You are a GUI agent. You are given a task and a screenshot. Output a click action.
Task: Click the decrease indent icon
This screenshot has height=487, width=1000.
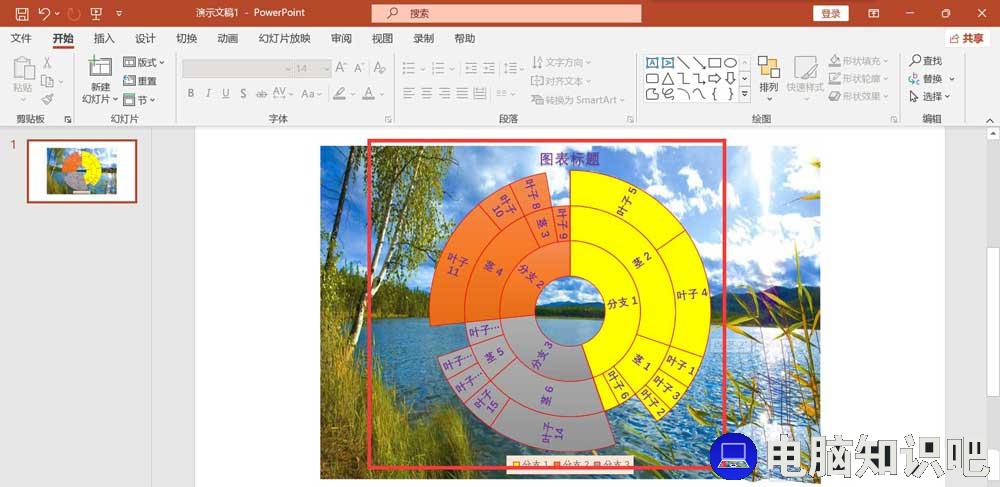pyautogui.click(x=471, y=68)
